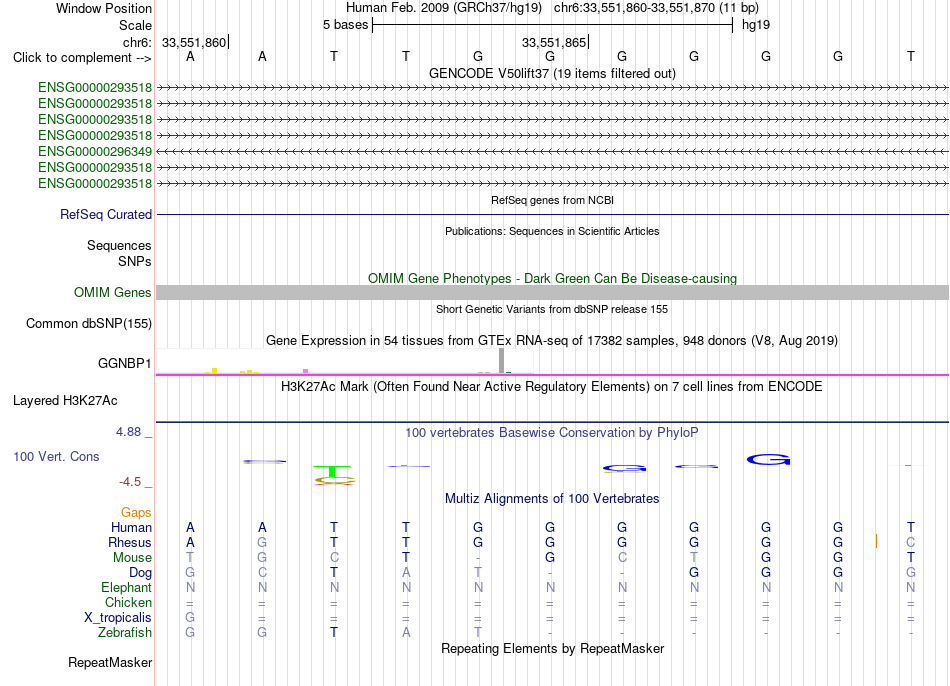Click the 33,551,860 position marker
This screenshot has height=686, width=950.
click(194, 42)
